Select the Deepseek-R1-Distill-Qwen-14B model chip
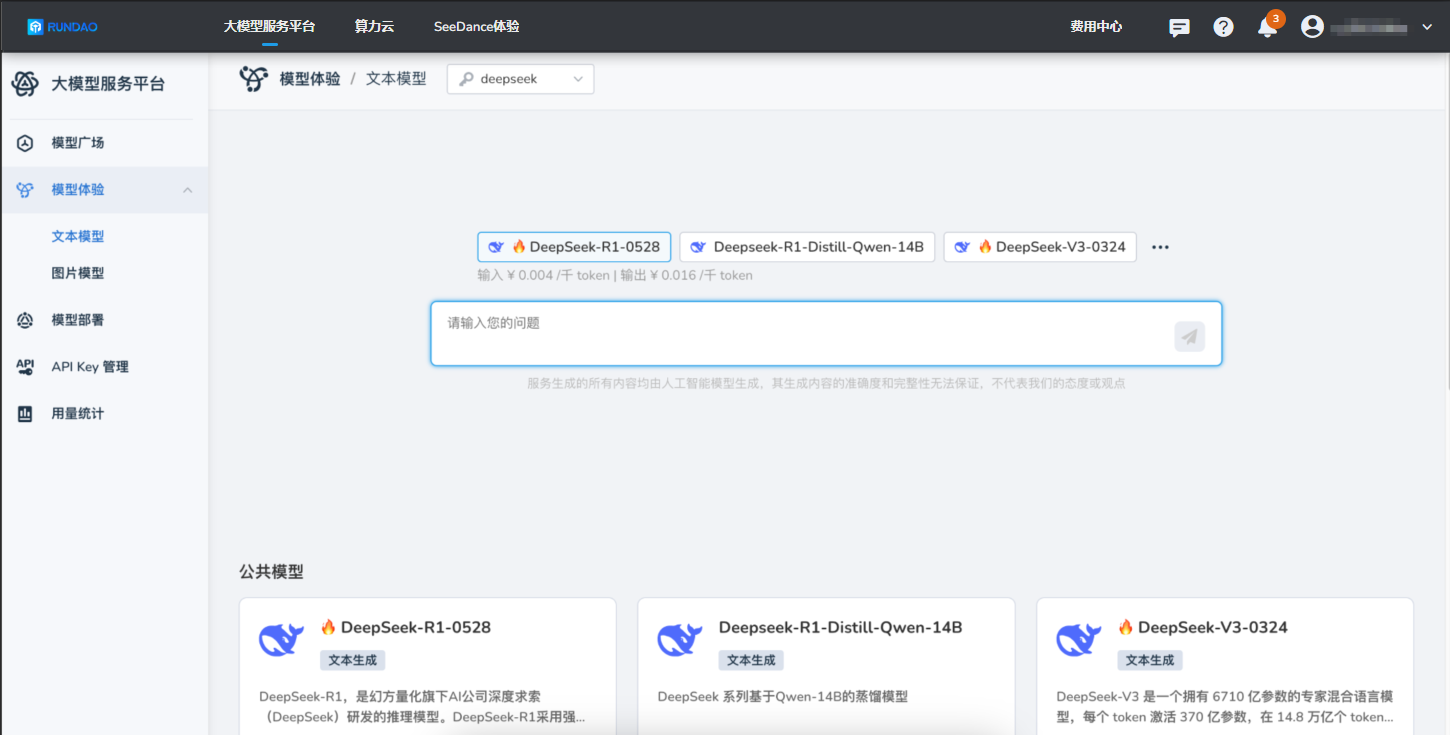This screenshot has width=1450, height=735. click(x=807, y=247)
